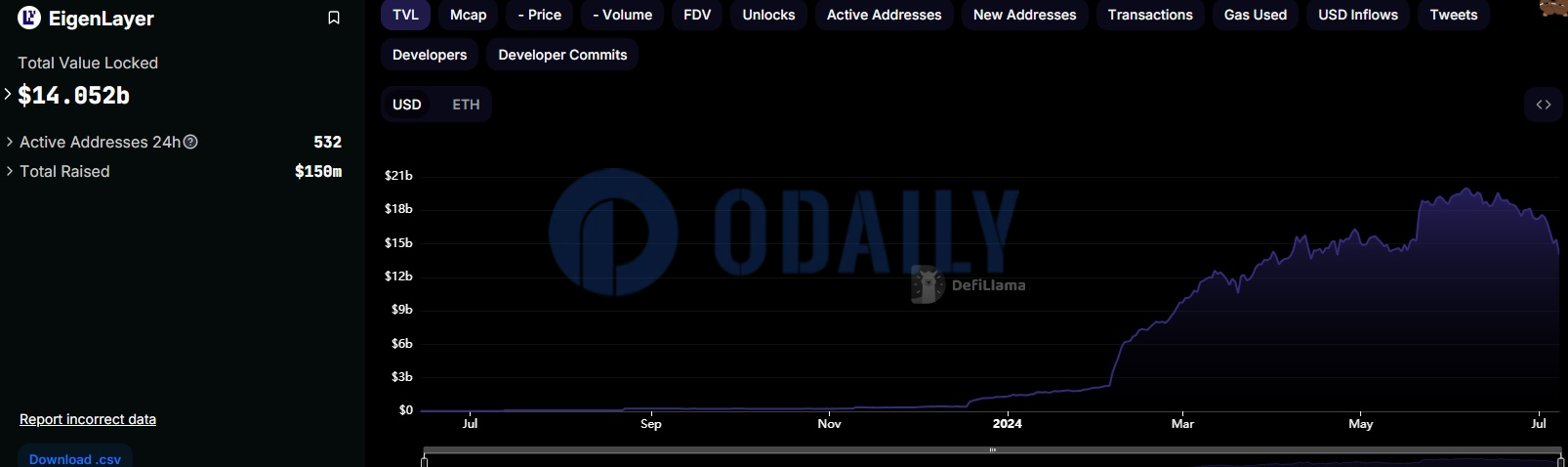Toggle the Developer Commits metric
Viewport: 1568px width, 467px height.
coord(563,55)
